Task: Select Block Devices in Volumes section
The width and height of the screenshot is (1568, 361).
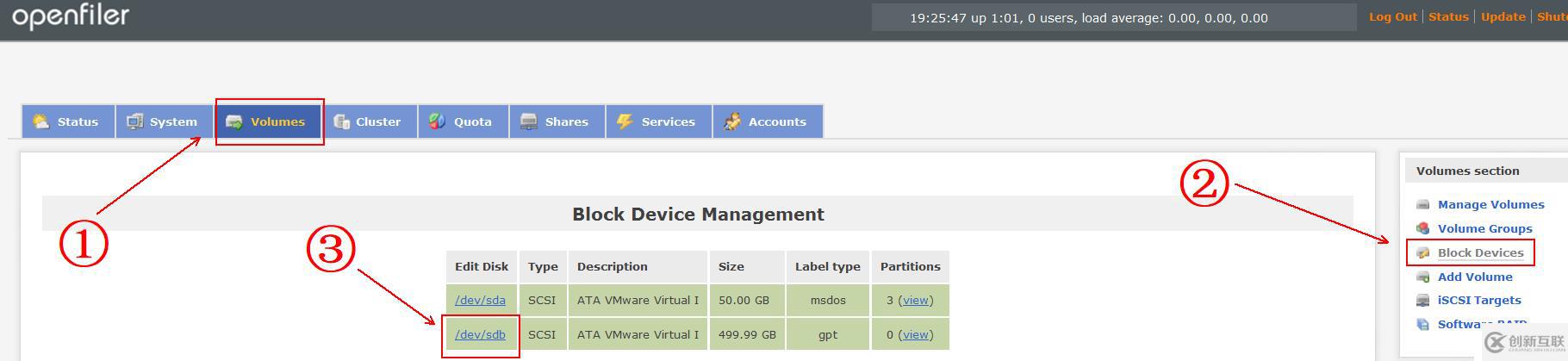Action: point(1480,252)
